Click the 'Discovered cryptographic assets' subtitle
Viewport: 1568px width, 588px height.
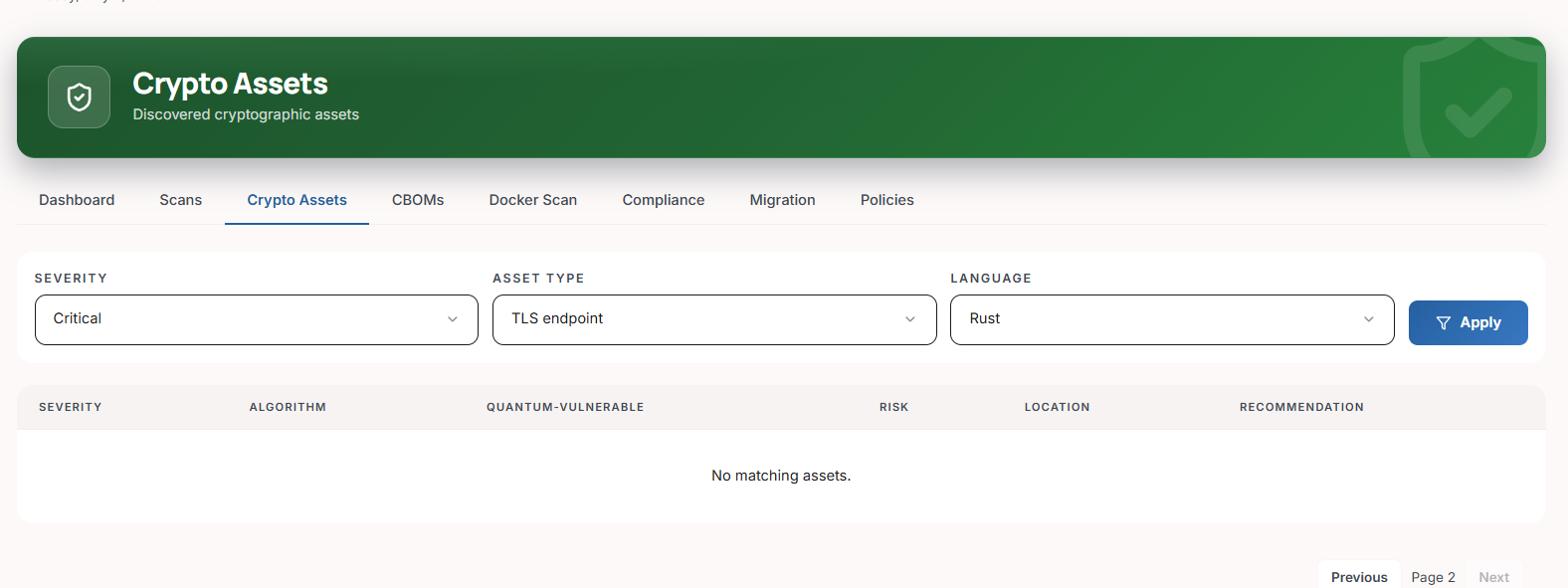[246, 114]
